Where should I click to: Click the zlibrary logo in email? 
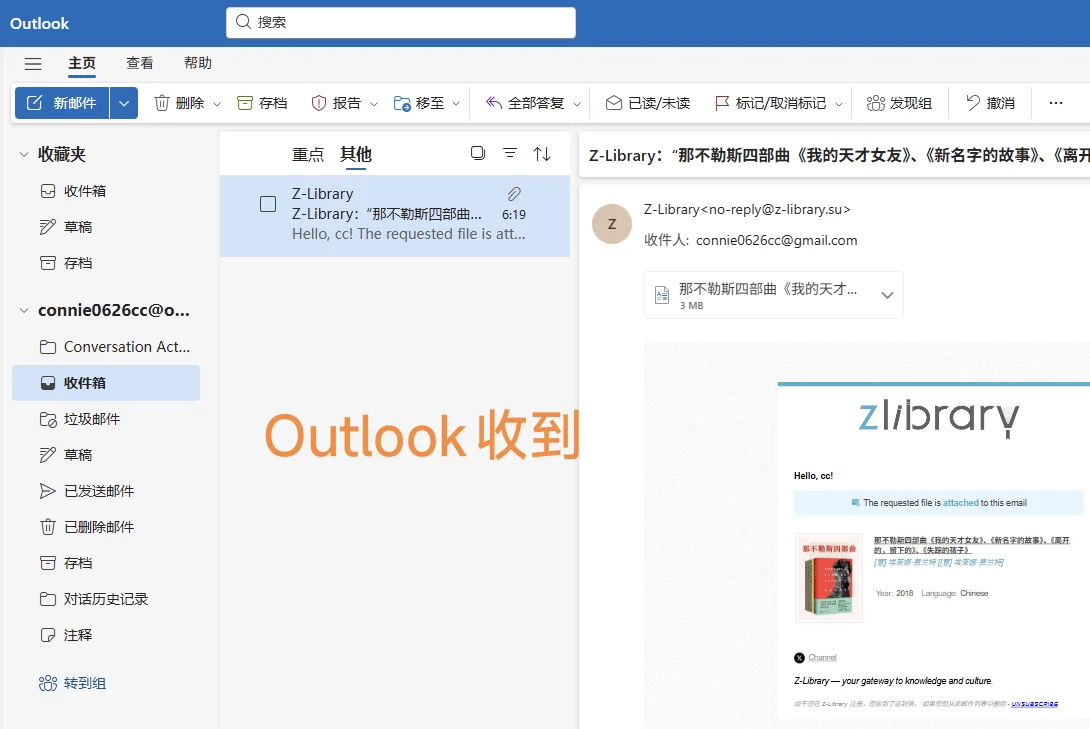(938, 418)
